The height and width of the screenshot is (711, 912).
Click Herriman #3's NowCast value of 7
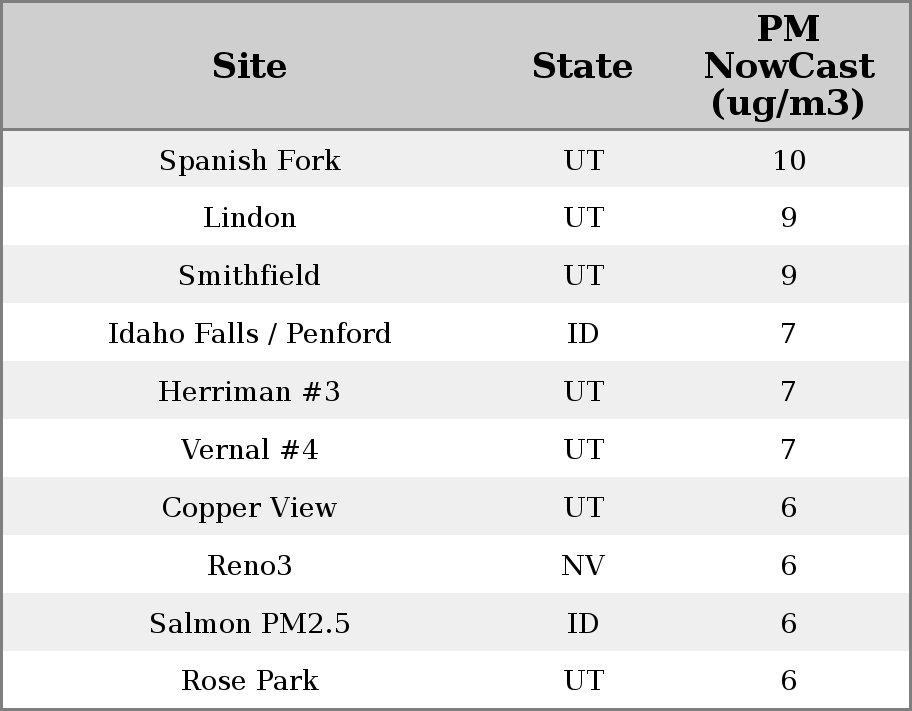[788, 392]
